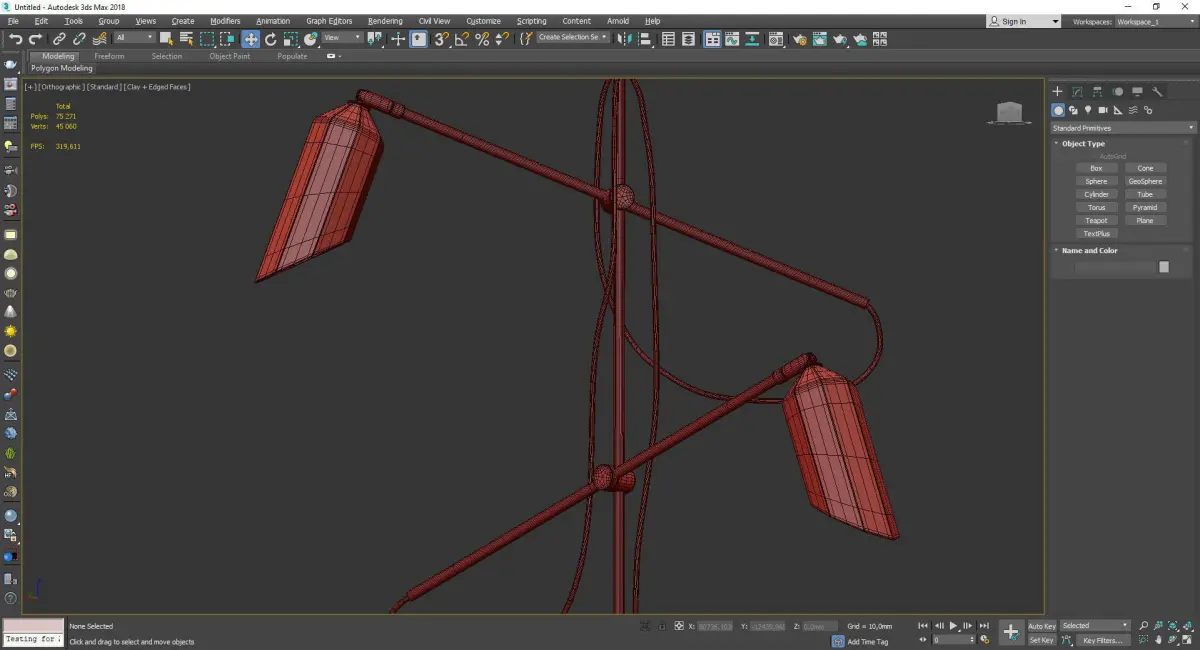This screenshot has width=1200, height=650.
Task: Jump to end of animation
Action: 984,626
